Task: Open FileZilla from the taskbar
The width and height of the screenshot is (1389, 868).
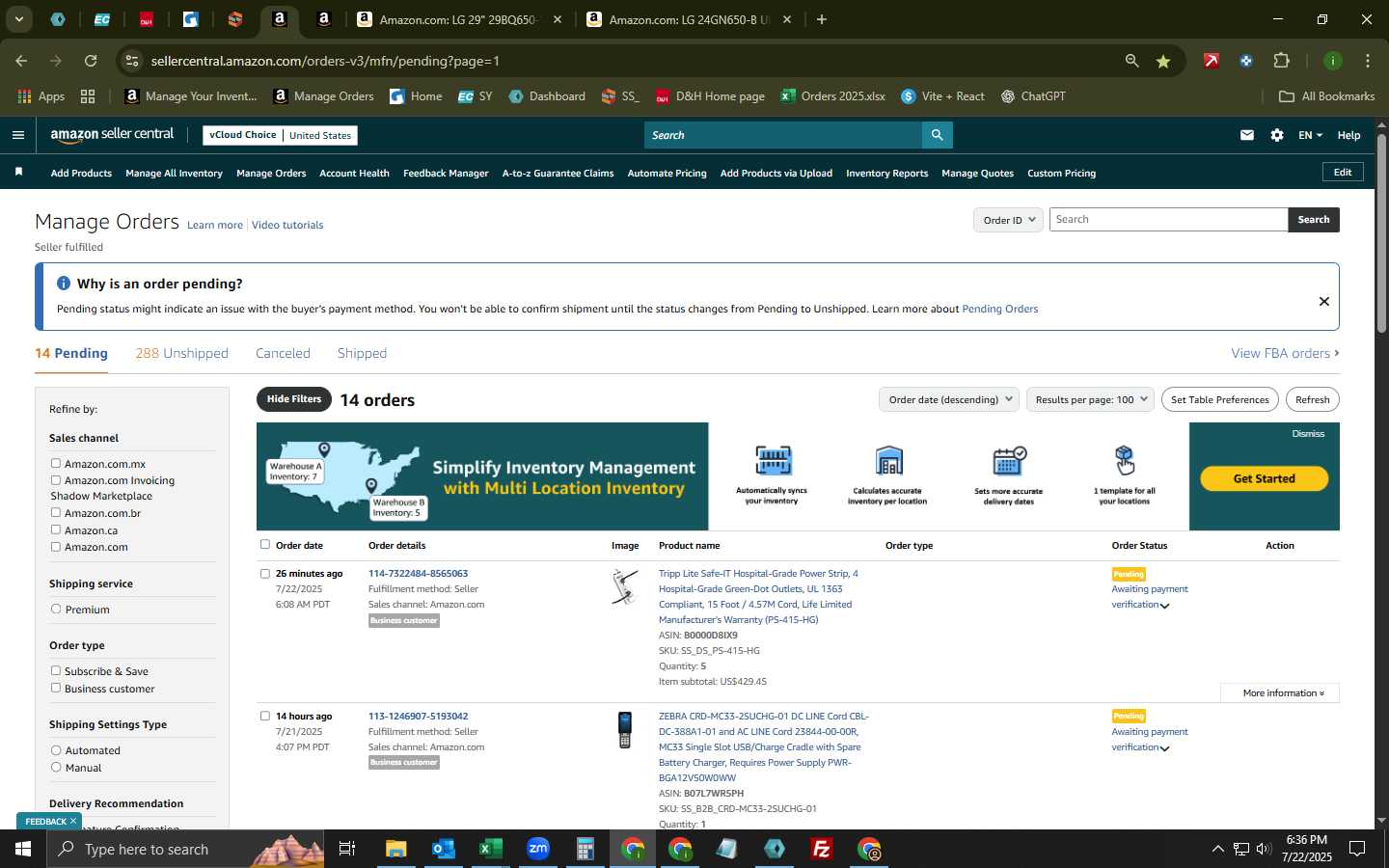Action: click(822, 849)
